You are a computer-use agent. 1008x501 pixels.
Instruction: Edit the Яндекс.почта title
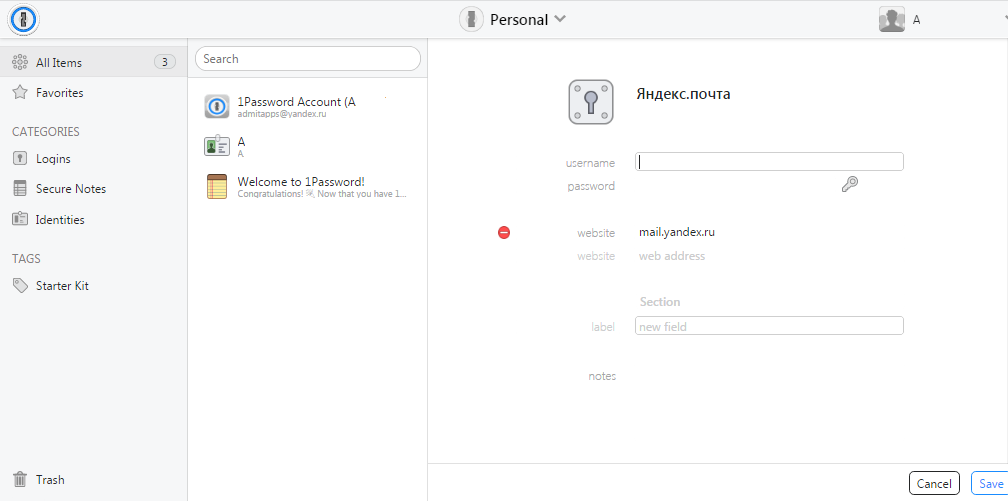pos(683,94)
